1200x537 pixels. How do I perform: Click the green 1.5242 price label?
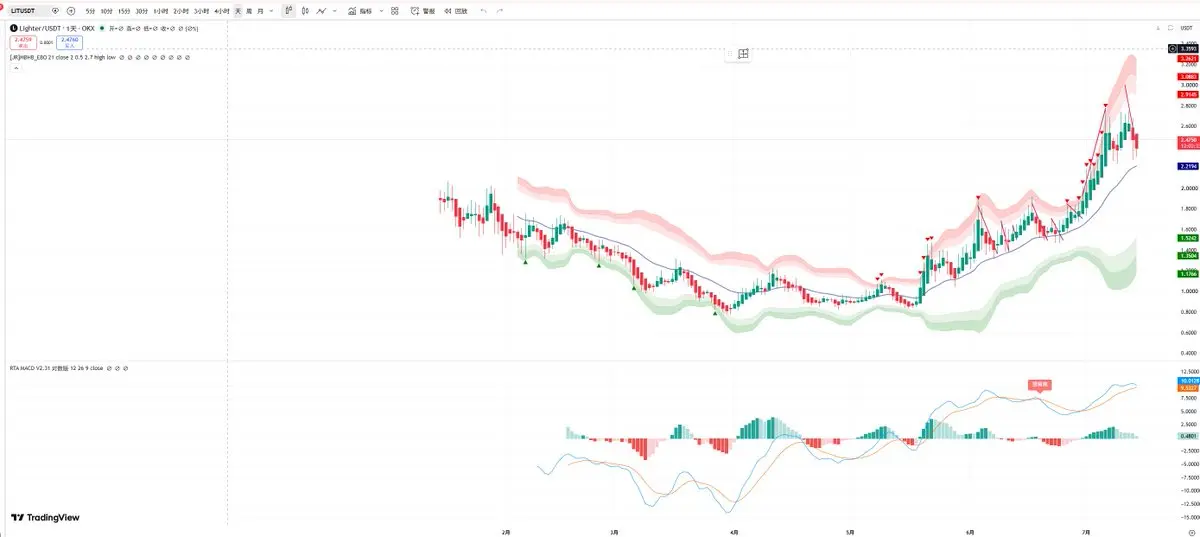1188,238
